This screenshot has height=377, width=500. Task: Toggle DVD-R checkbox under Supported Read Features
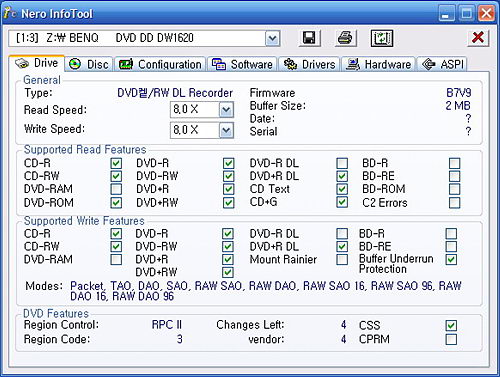coord(229,163)
